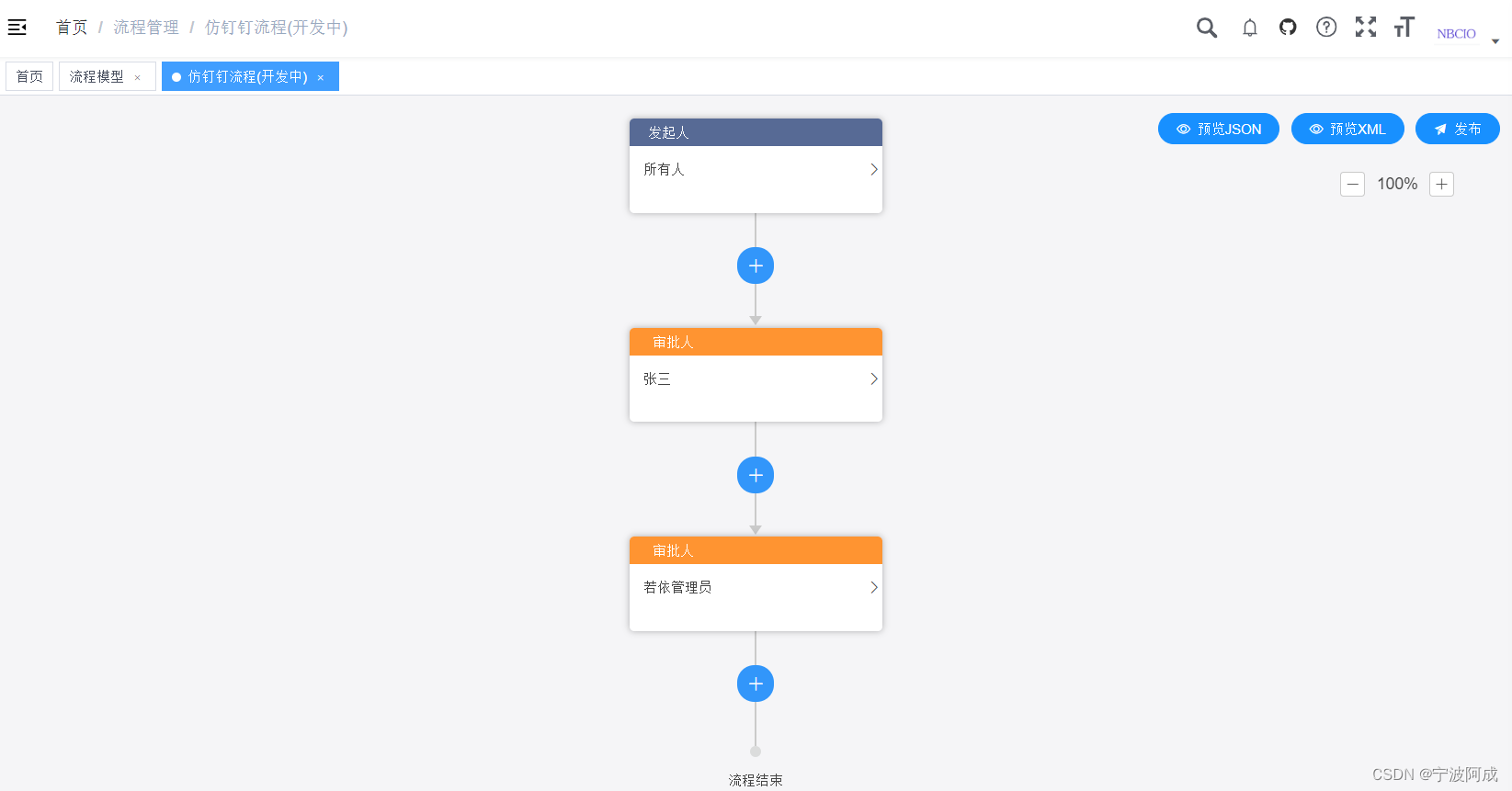Viewport: 1512px width, 791px height.
Task: Collapse the sidebar with the hamburger icon
Action: click(x=17, y=27)
